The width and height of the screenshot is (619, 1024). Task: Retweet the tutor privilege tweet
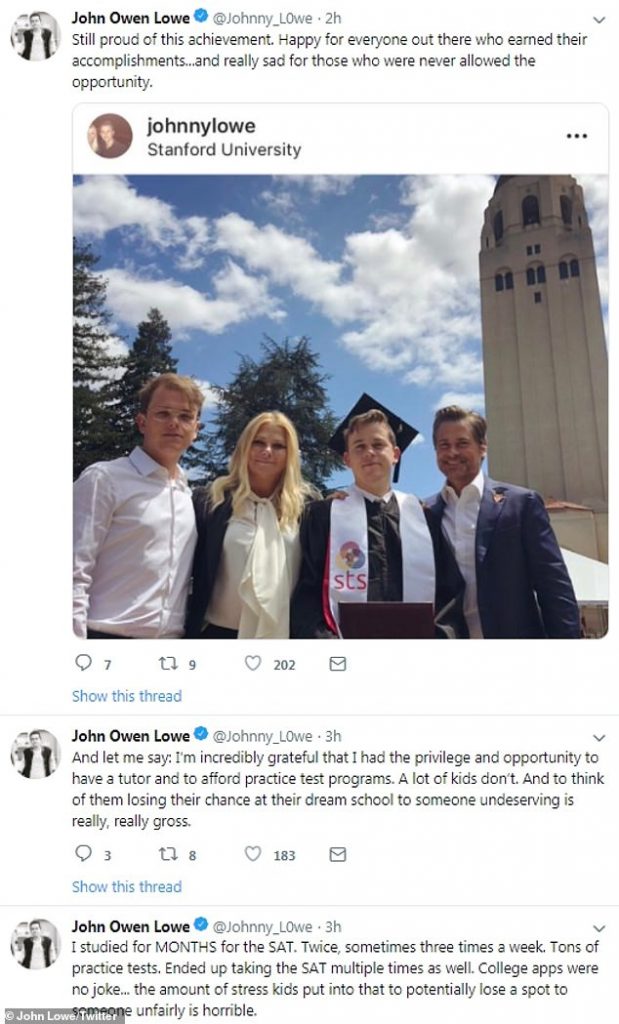168,855
